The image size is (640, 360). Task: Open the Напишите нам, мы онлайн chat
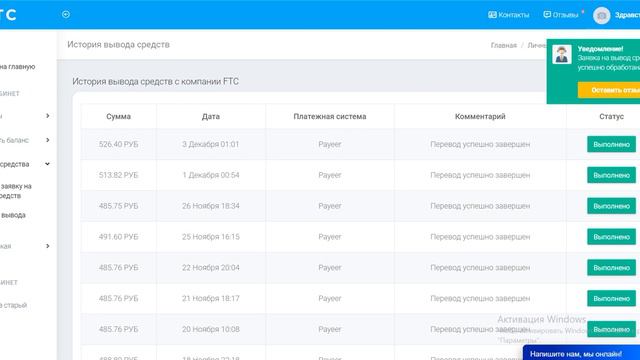581,353
